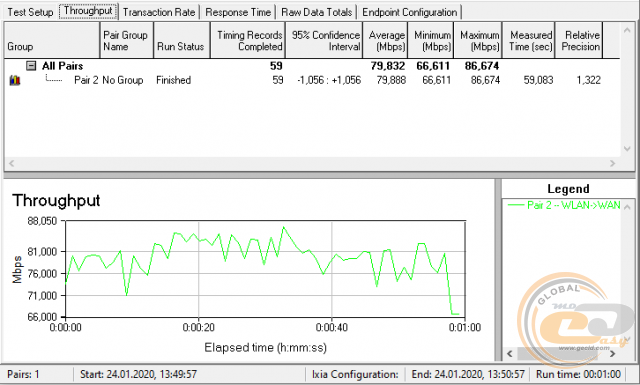Click the Pair 2 chart icon
Screen dimensions: 640x385
15,80
